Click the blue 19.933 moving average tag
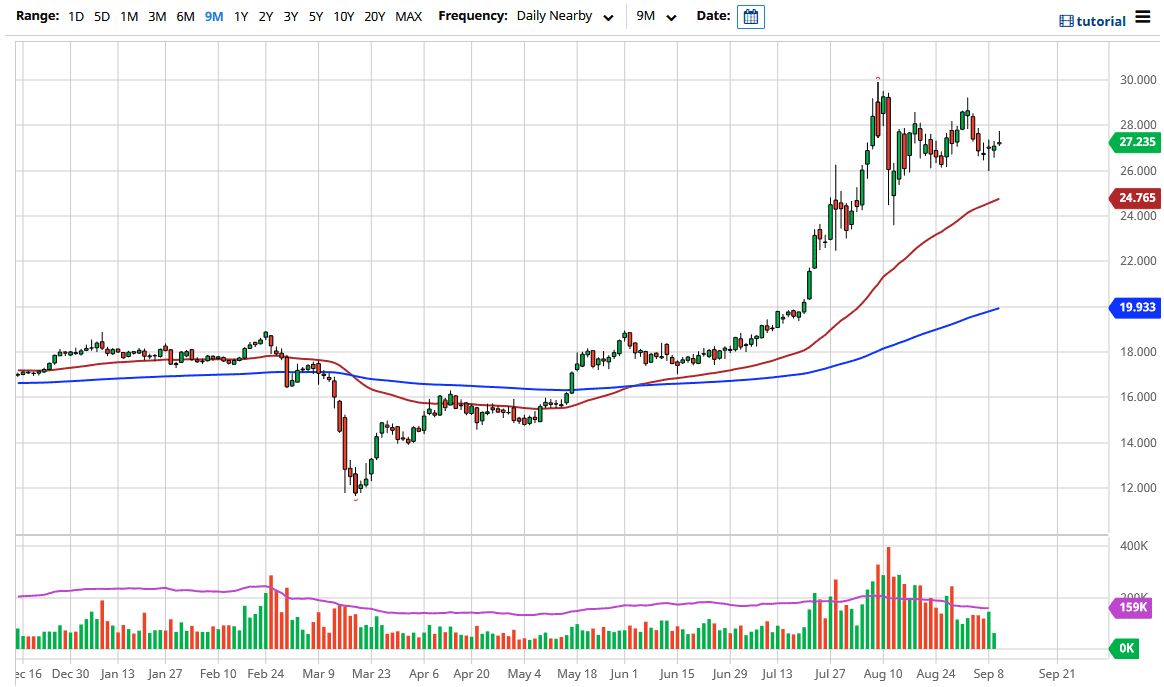Viewport: 1164px width, 687px height. tap(1135, 308)
